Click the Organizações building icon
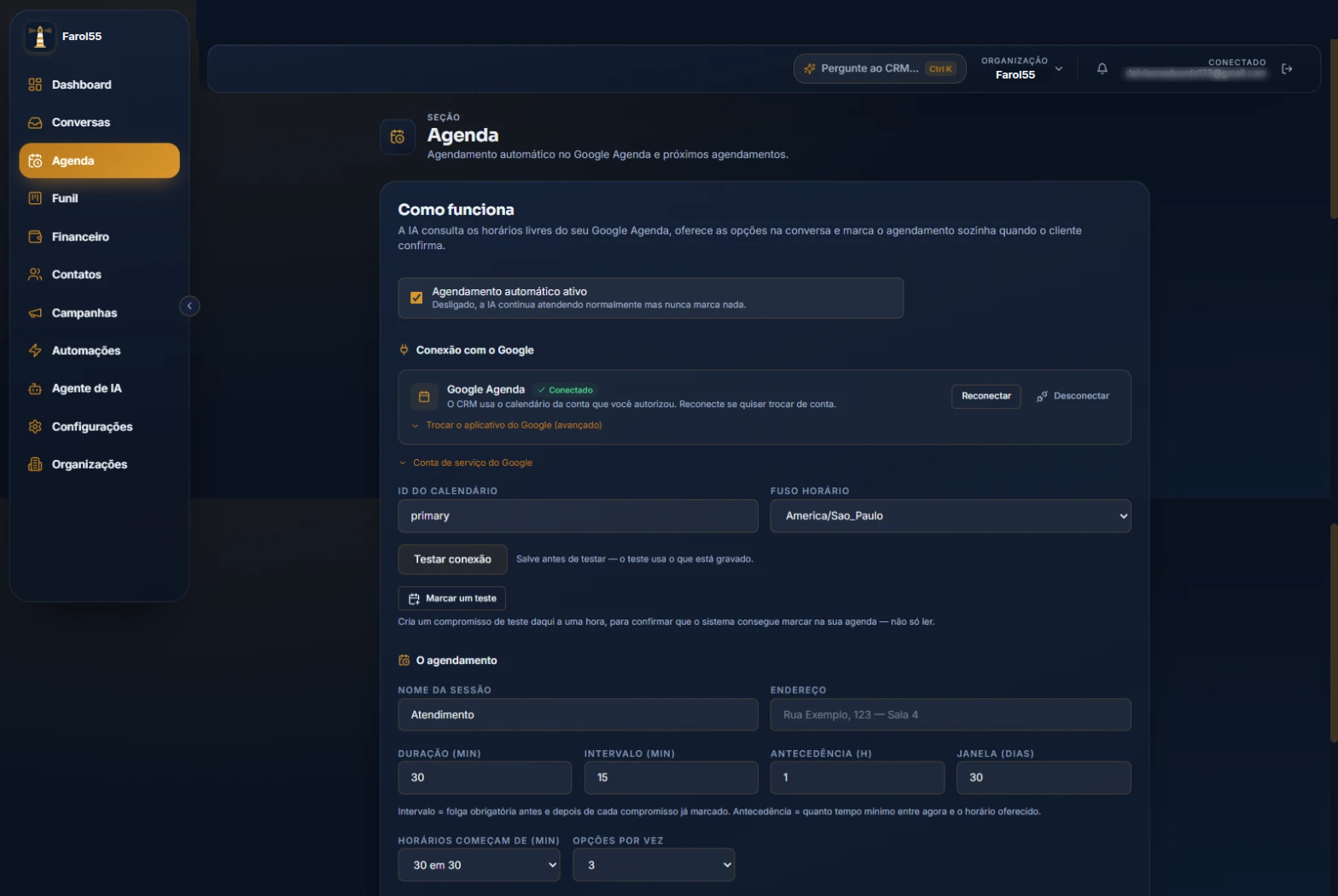The width and height of the screenshot is (1338, 896). click(x=35, y=464)
